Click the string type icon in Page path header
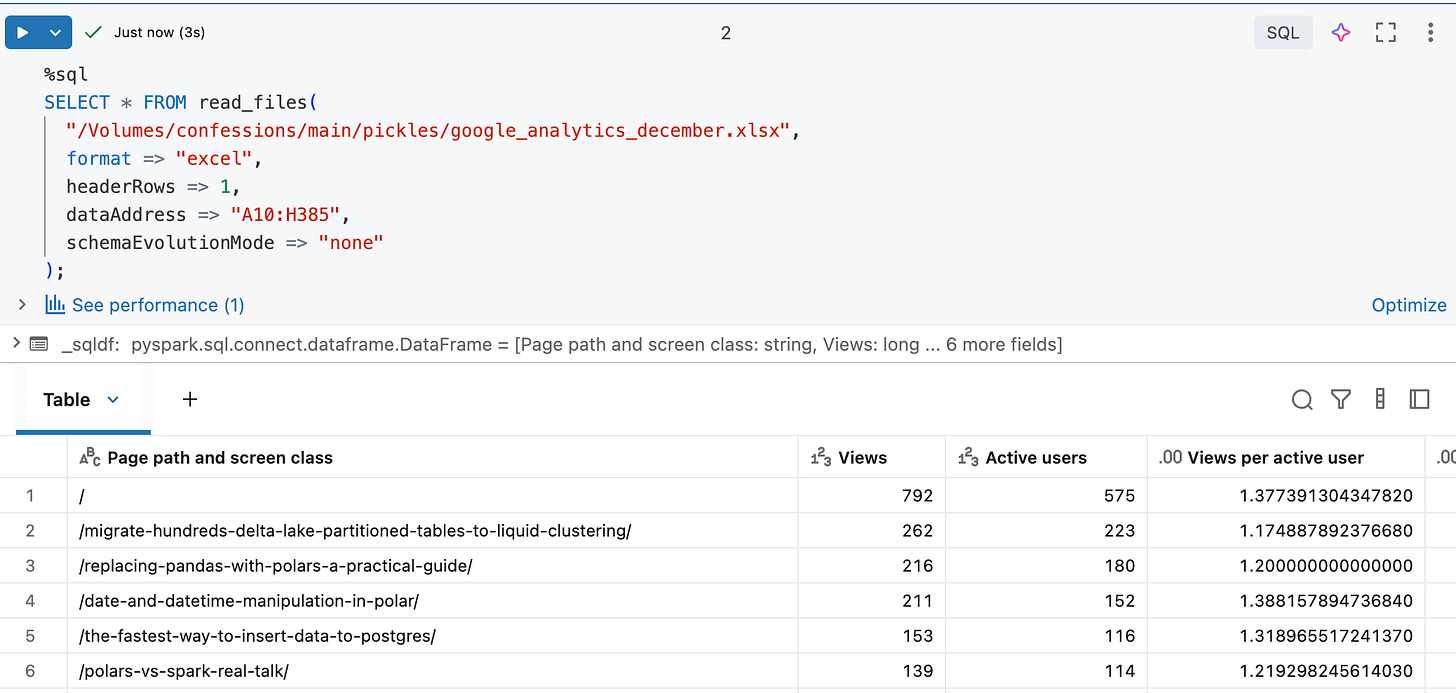This screenshot has width=1456, height=693. click(90, 458)
